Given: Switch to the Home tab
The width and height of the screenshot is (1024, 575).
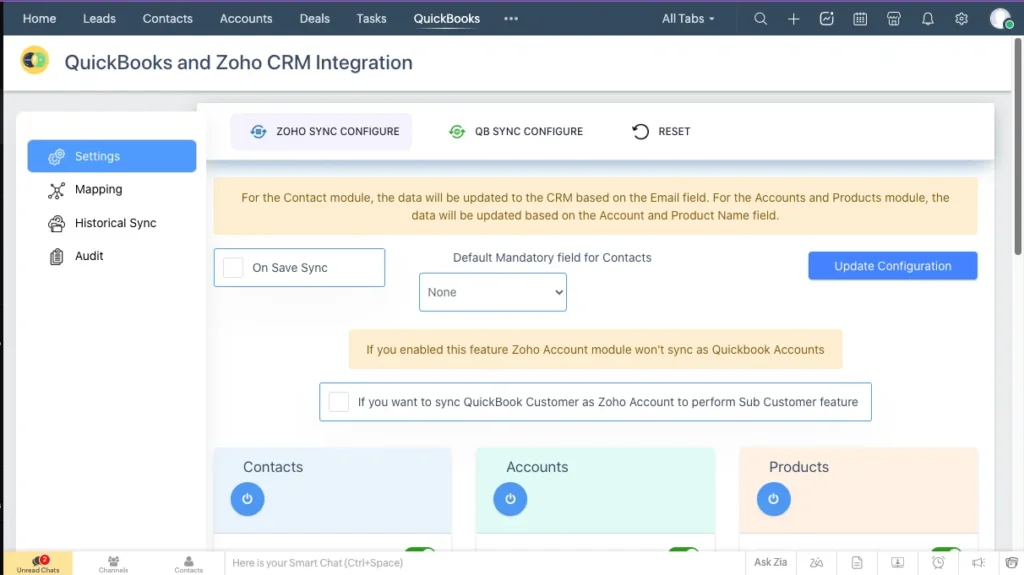Looking at the screenshot, I should pyautogui.click(x=39, y=19).
